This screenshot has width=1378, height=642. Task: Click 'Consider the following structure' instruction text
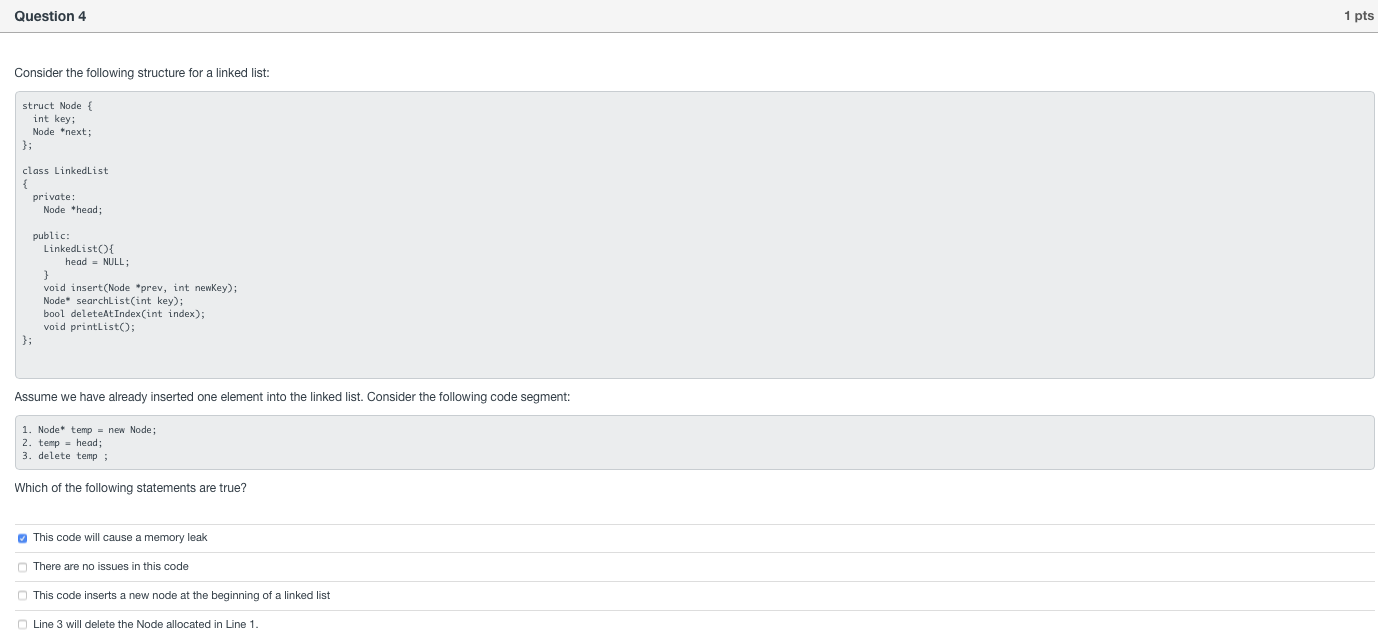tap(141, 73)
